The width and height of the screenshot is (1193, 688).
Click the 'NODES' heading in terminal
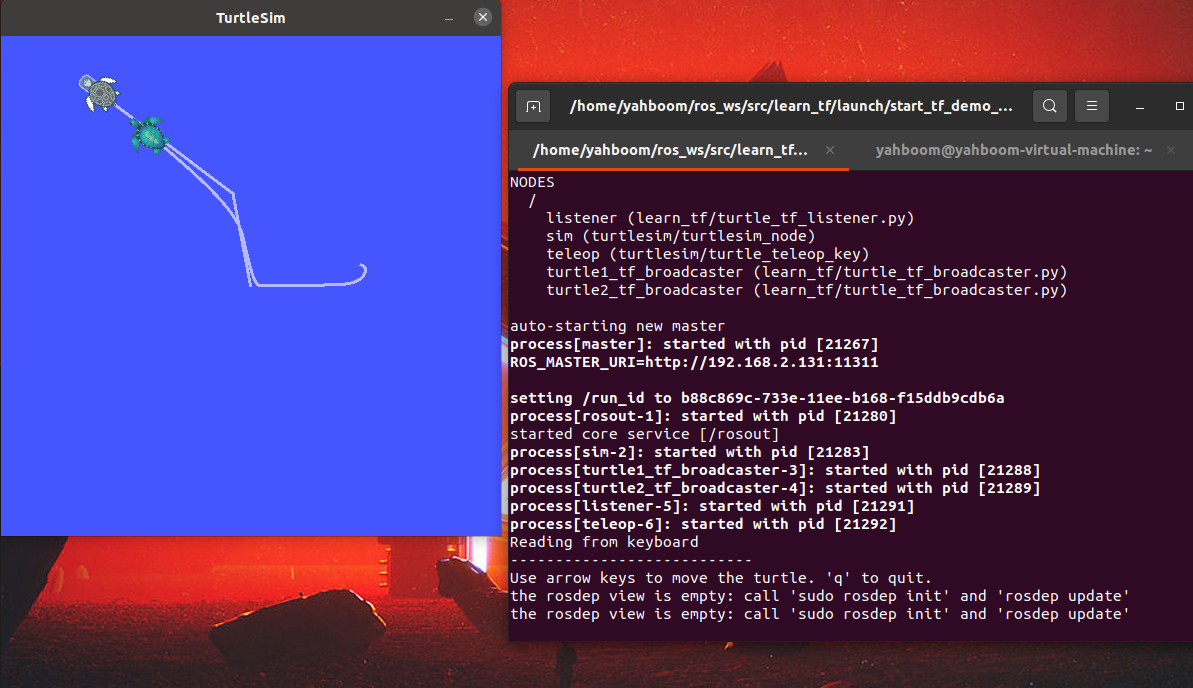pyautogui.click(x=532, y=182)
